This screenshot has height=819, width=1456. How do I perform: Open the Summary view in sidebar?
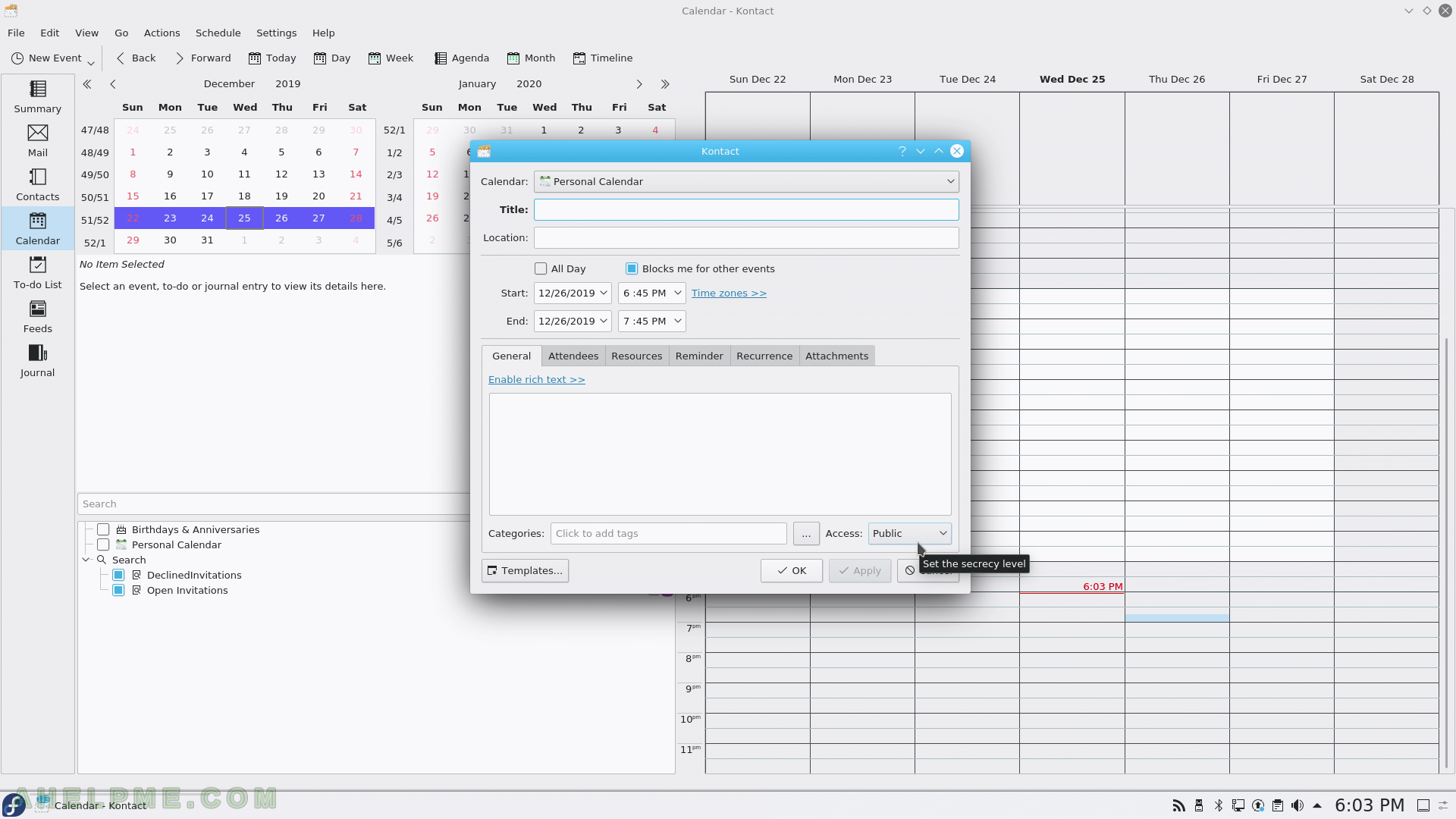click(37, 96)
